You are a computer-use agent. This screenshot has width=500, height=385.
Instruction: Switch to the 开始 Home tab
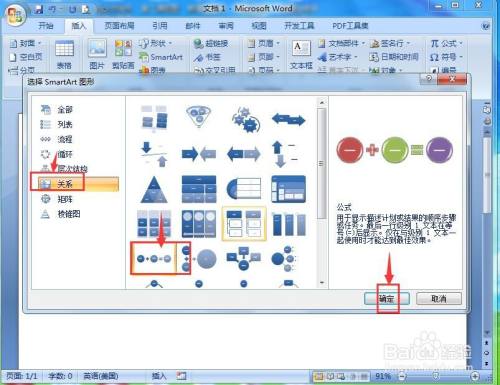[x=46, y=26]
